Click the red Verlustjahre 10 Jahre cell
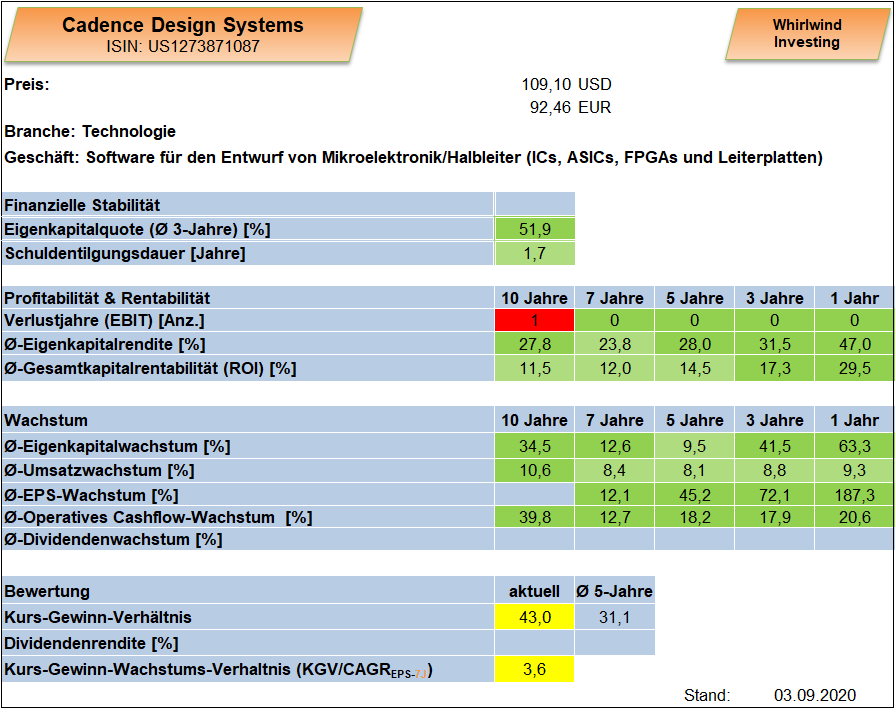Image resolution: width=895 pixels, height=709 pixels. point(534,320)
